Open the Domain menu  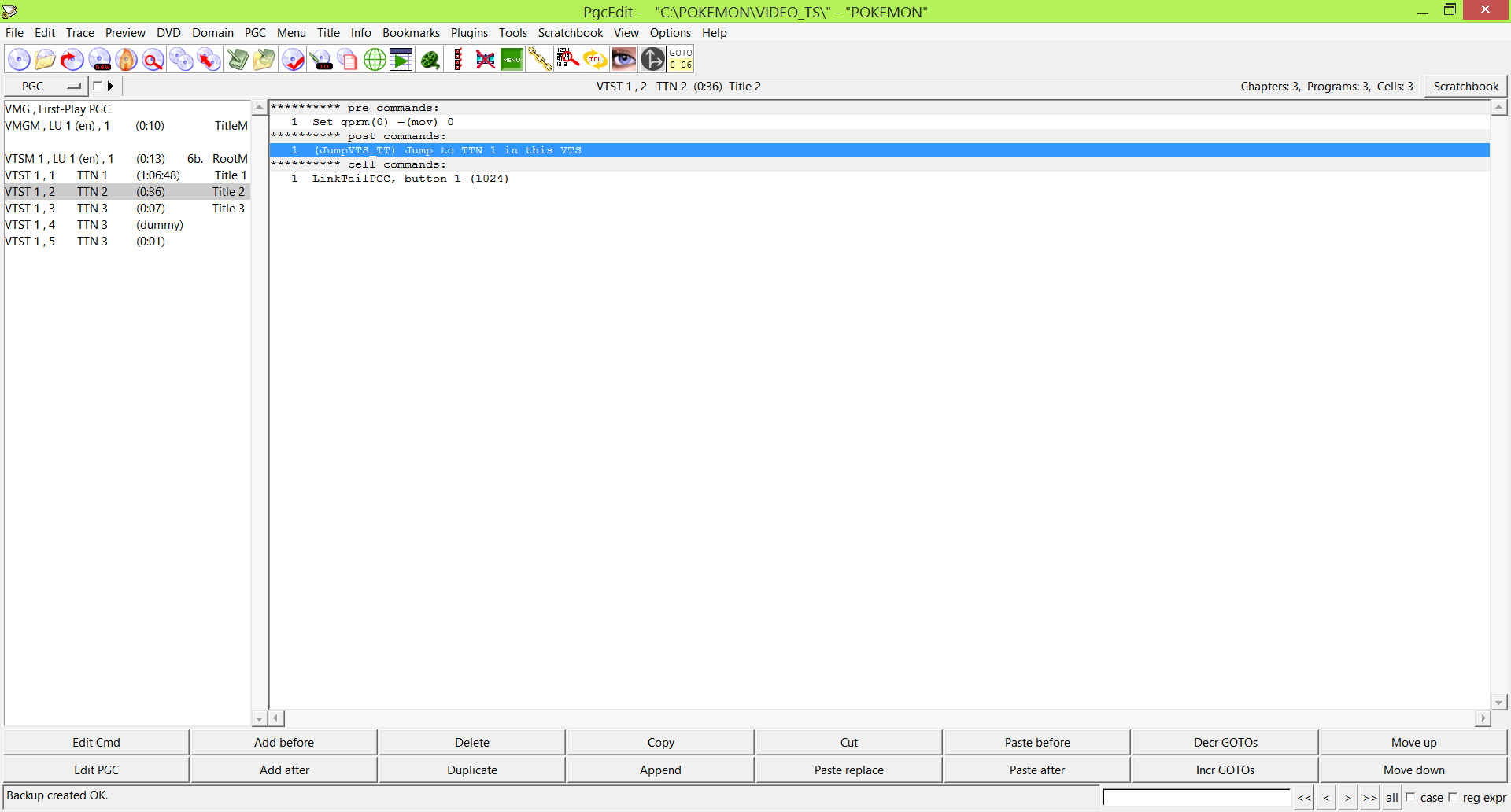coord(212,33)
